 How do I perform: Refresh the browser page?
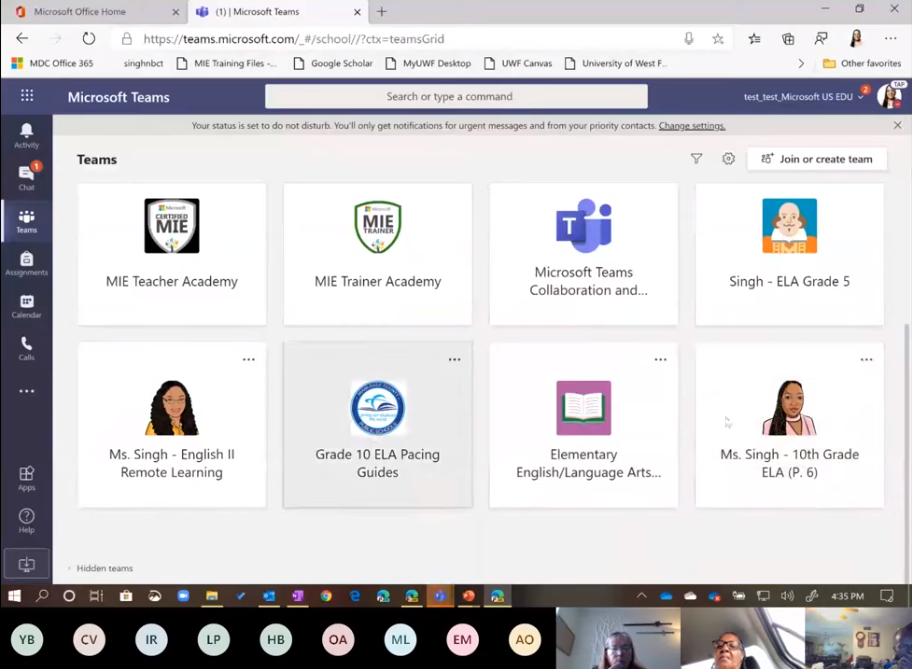coord(88,38)
